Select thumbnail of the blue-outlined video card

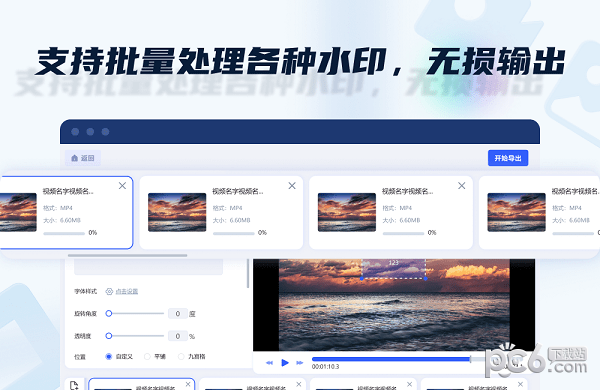pyautogui.click(x=18, y=212)
